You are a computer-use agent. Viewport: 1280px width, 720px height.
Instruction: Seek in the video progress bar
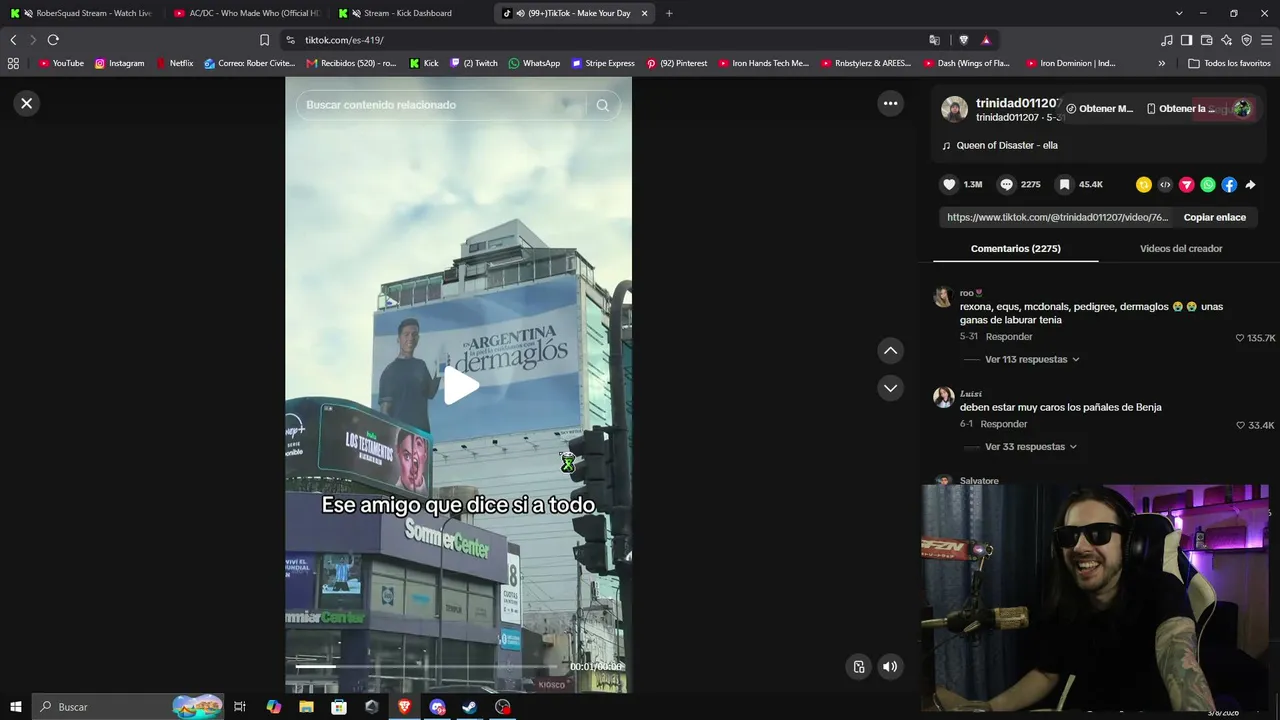tap(428, 666)
